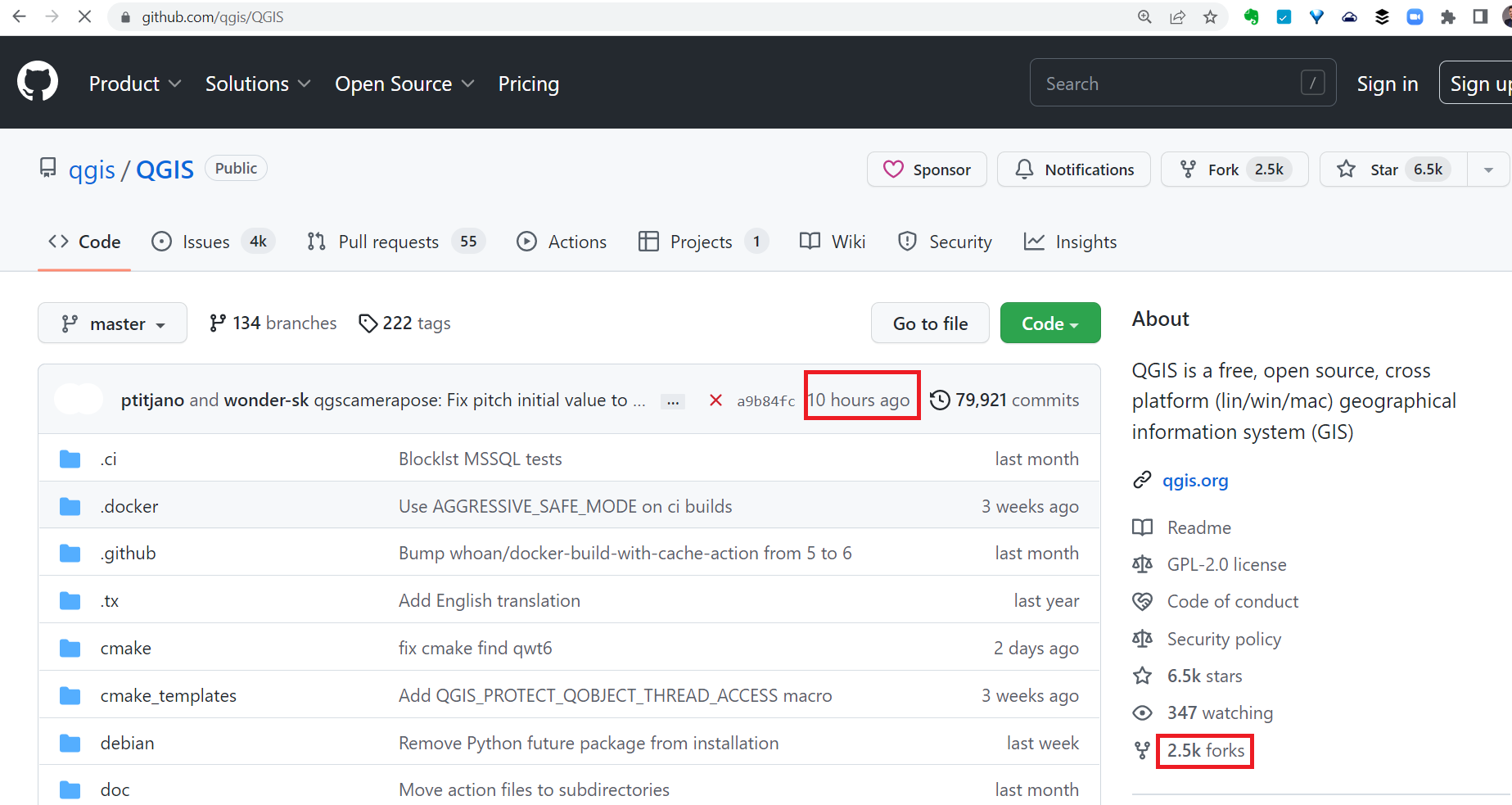Open the qgis.org website link
The image size is (1512, 805).
click(x=1195, y=481)
